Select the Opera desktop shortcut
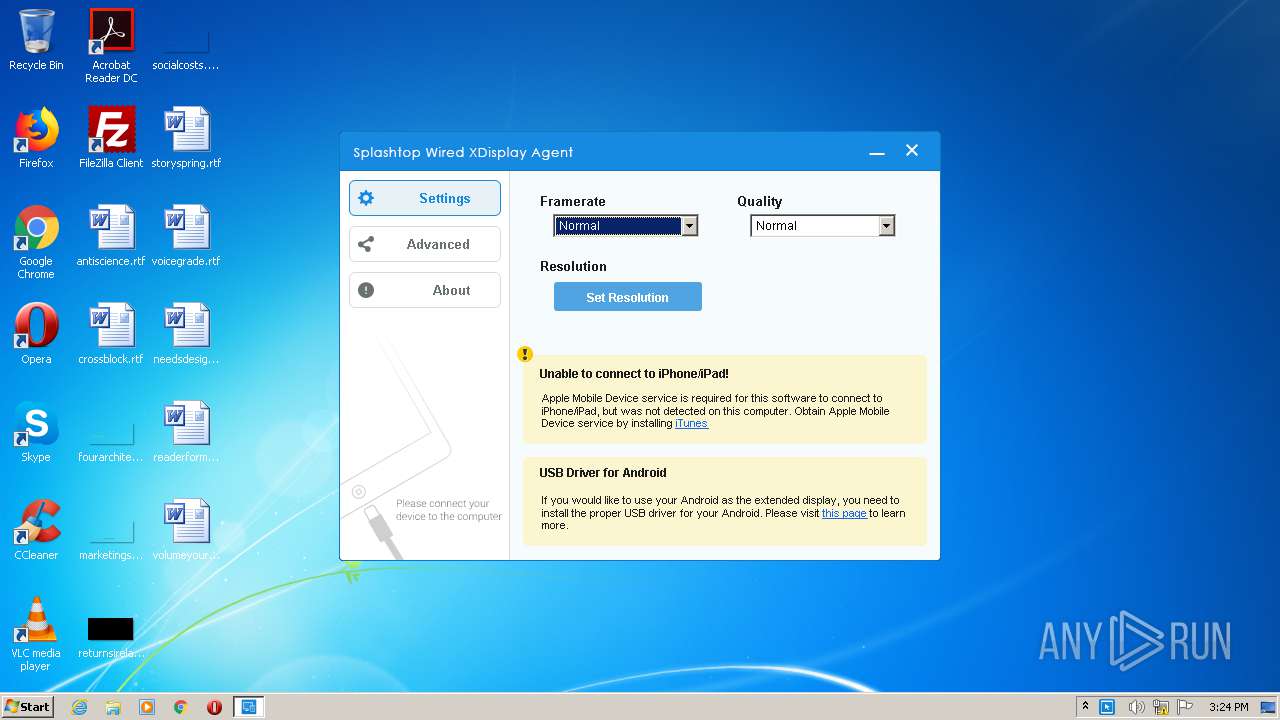 (36, 334)
